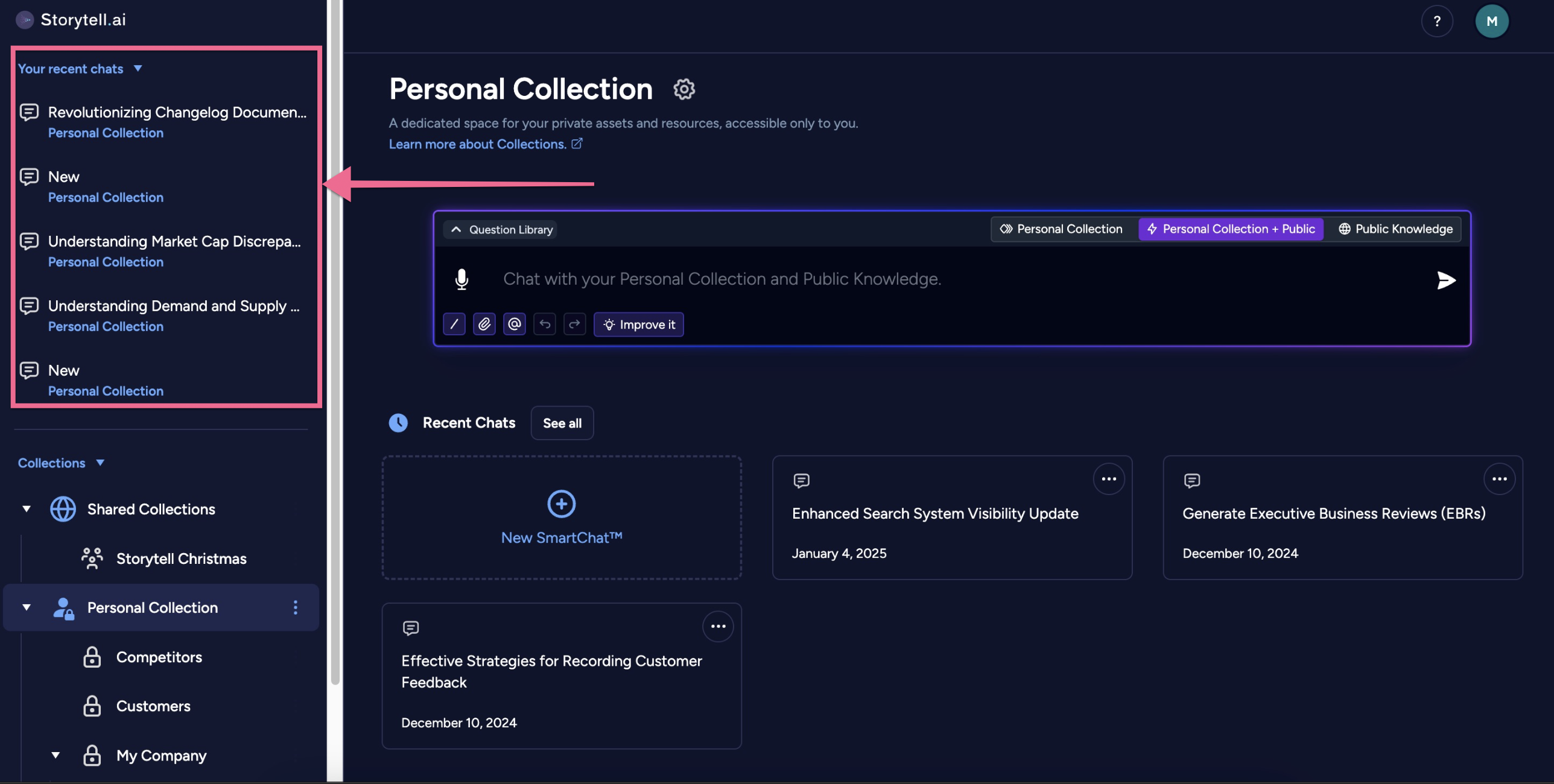Click the slash command icon

tap(454, 324)
